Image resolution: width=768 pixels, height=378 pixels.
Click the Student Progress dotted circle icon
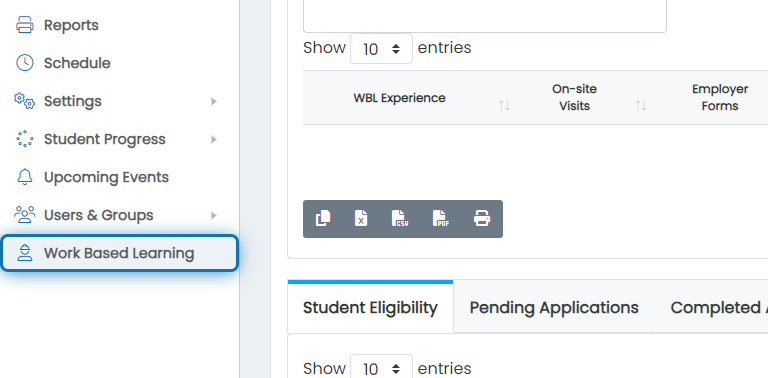coord(24,139)
